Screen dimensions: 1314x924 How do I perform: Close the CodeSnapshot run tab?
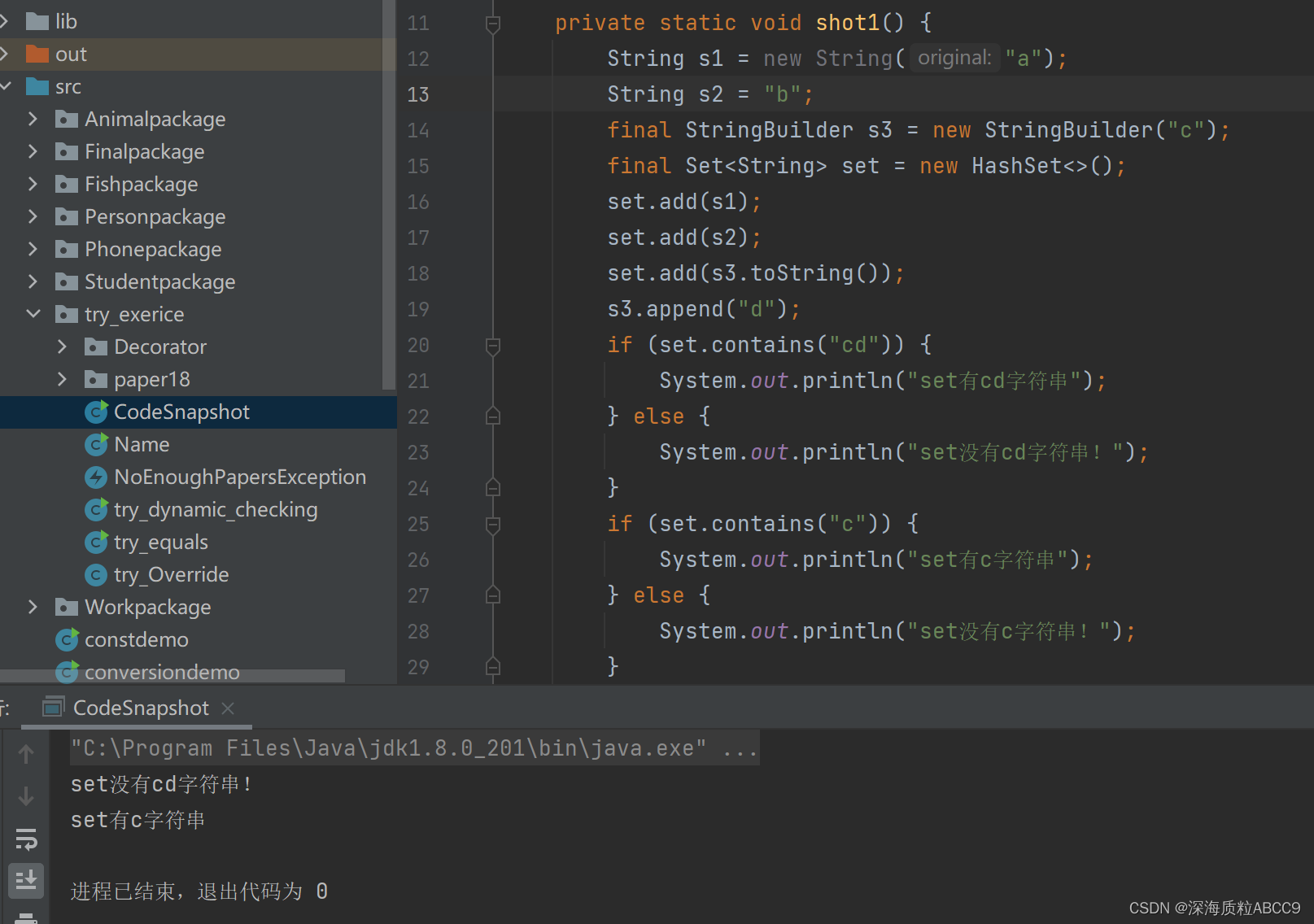[228, 708]
